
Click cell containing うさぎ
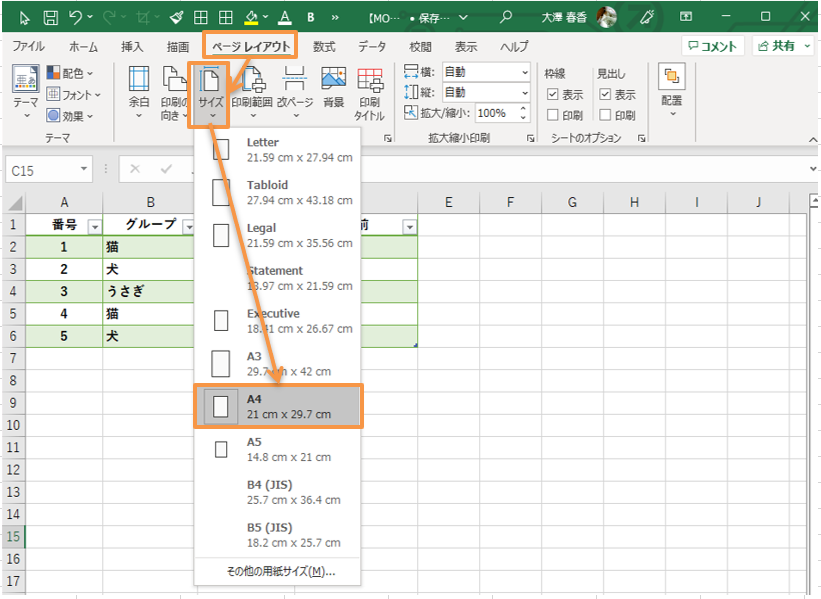pyautogui.click(x=148, y=291)
